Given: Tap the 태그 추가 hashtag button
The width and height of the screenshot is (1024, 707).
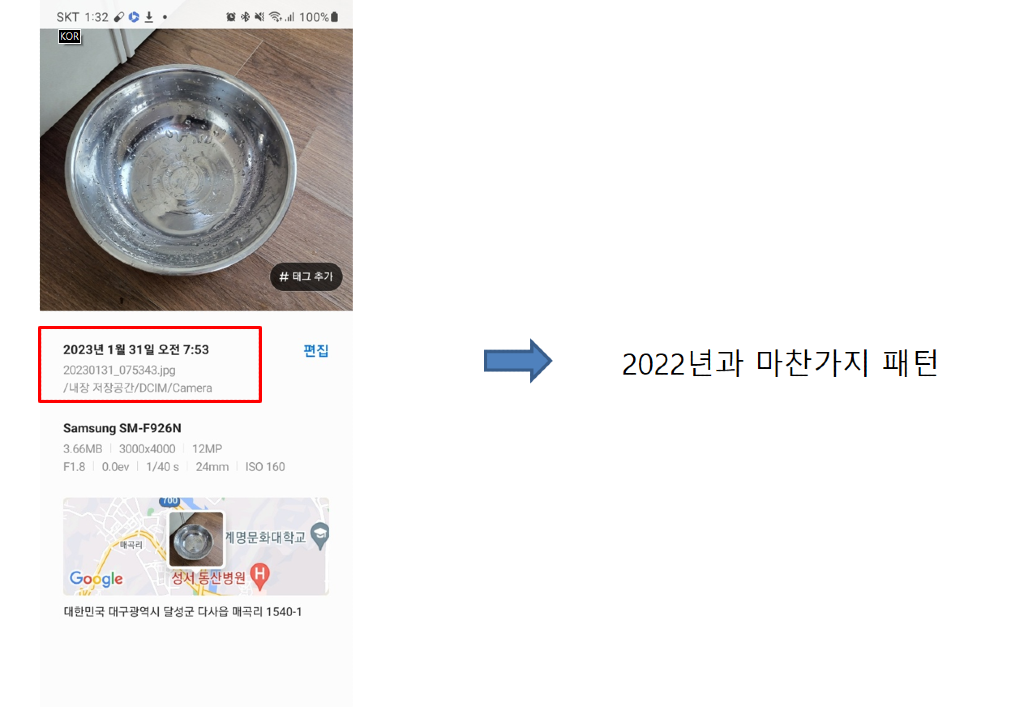Looking at the screenshot, I should 306,277.
